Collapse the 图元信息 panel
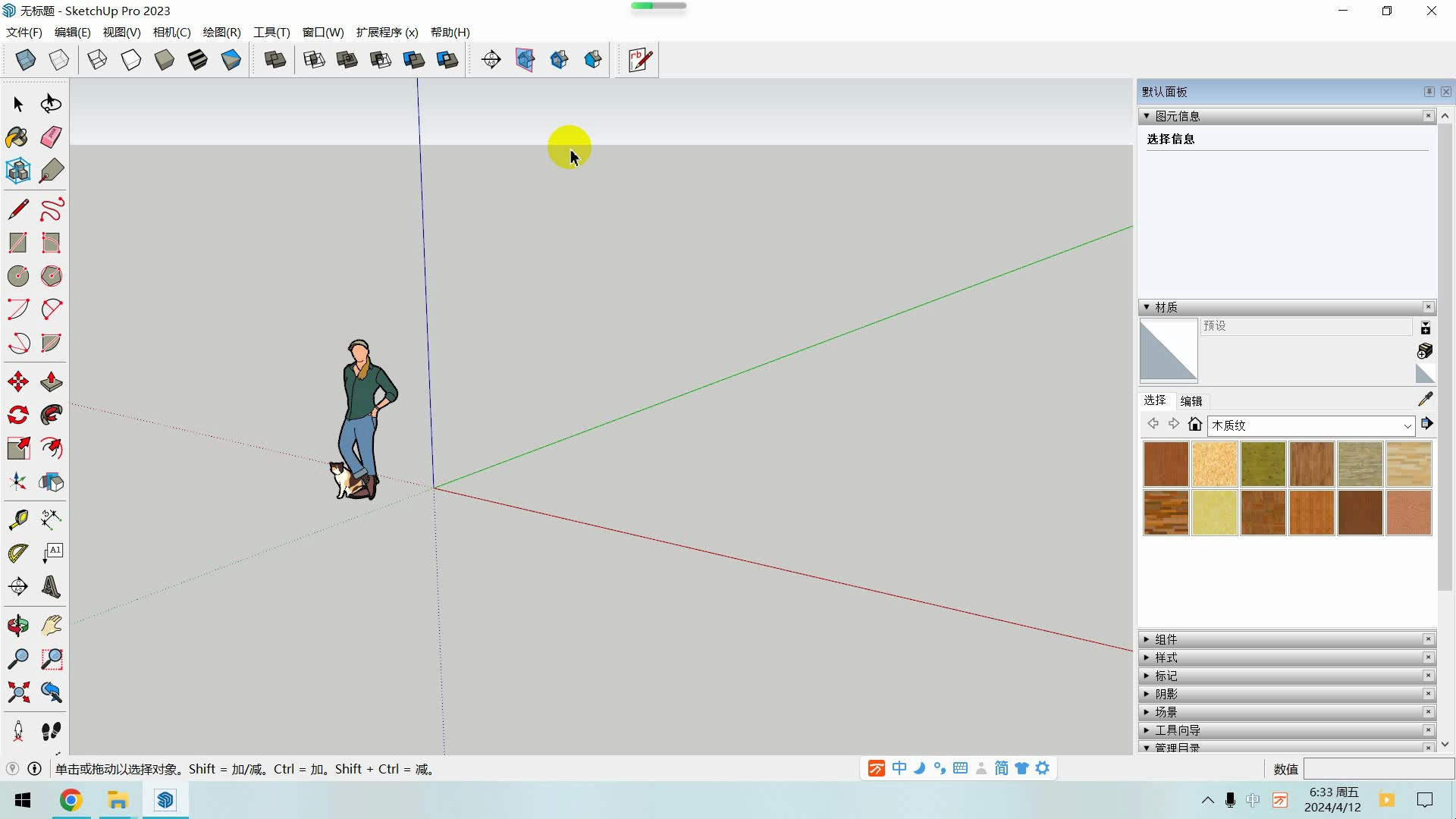The width and height of the screenshot is (1456, 819). coord(1147,115)
